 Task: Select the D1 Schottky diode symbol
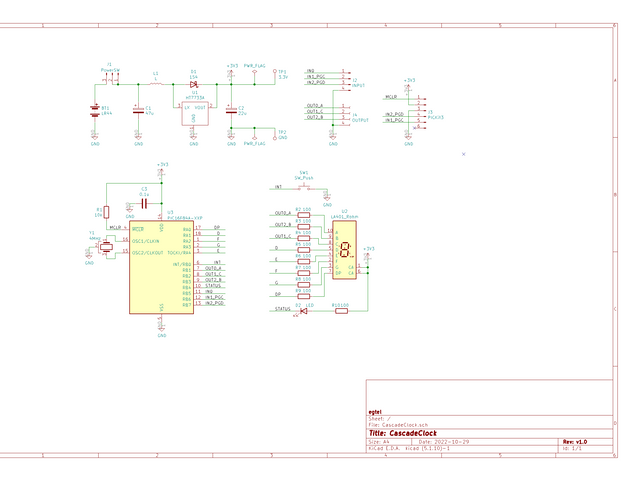point(193,83)
